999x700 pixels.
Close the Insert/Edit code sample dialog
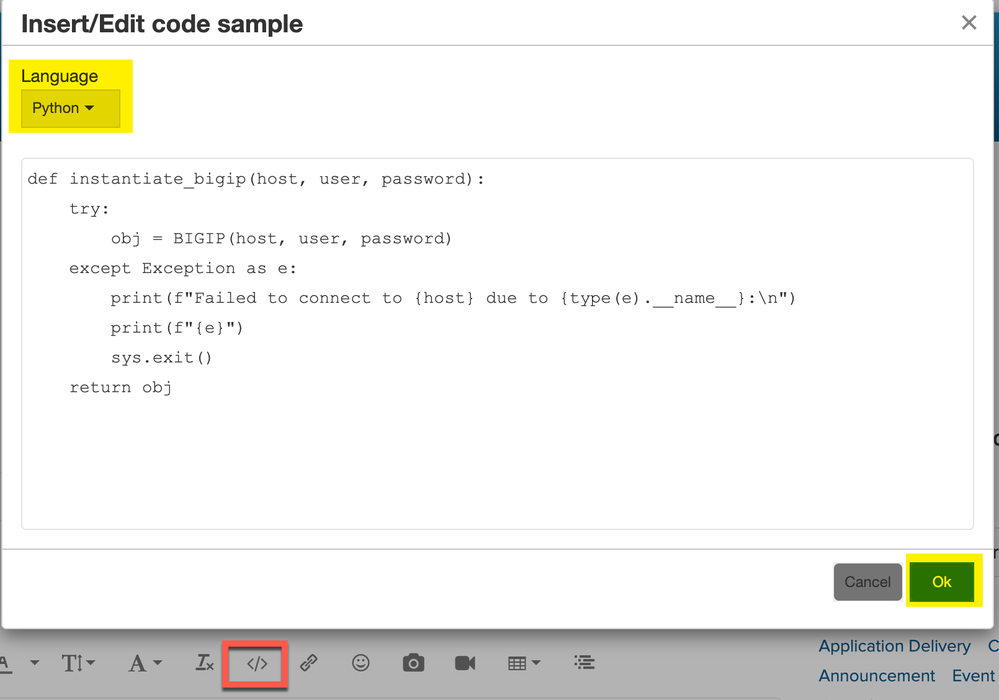[968, 22]
